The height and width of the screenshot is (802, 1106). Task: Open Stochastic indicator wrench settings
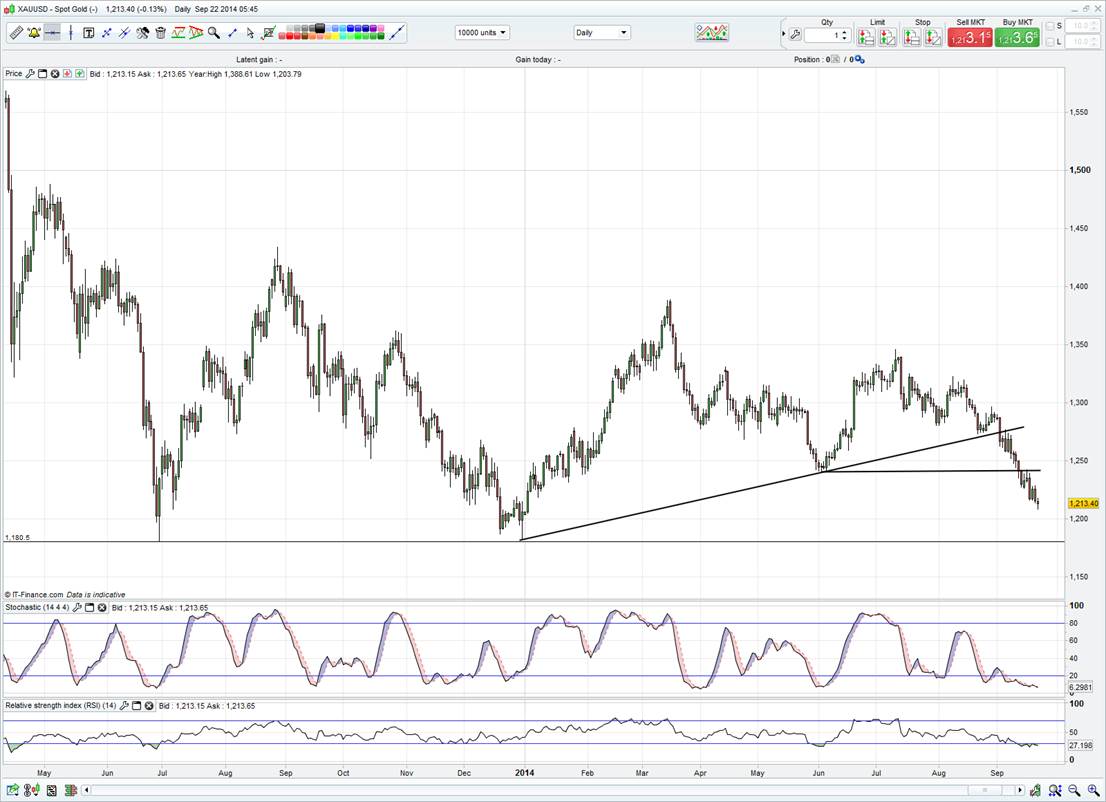click(x=77, y=608)
